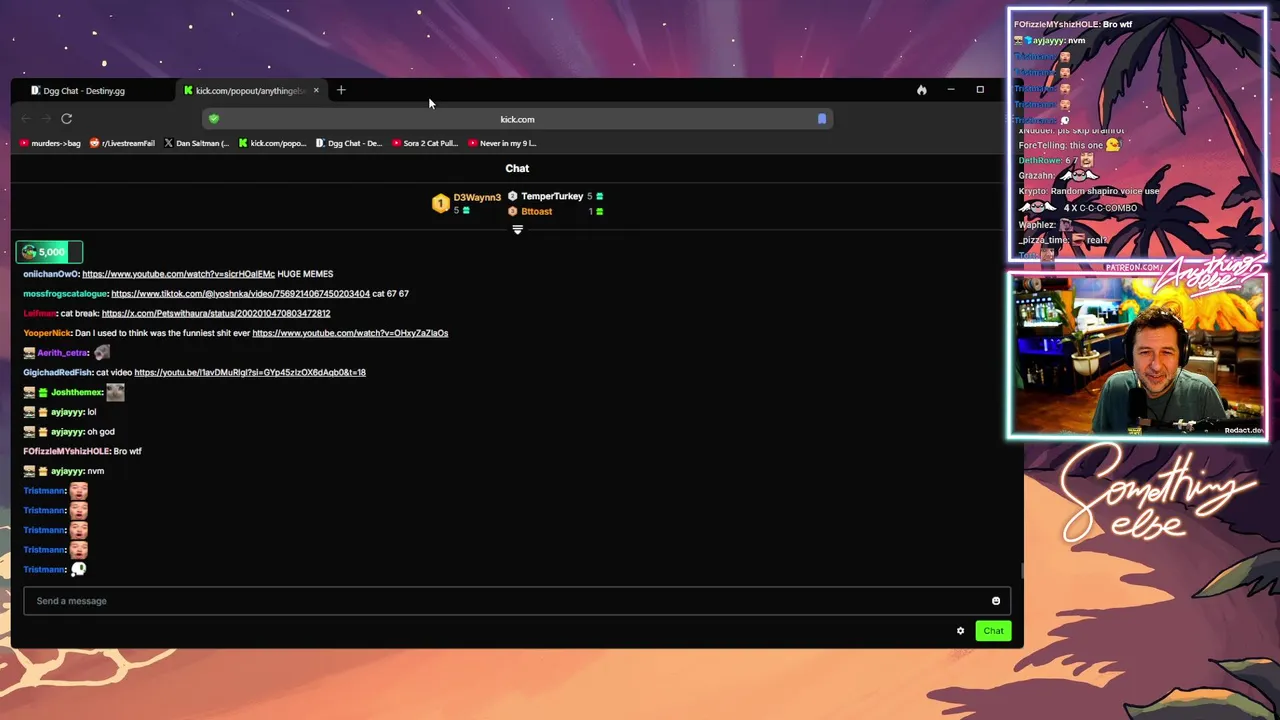Click the chat scrollbar thumb

click(1021, 570)
